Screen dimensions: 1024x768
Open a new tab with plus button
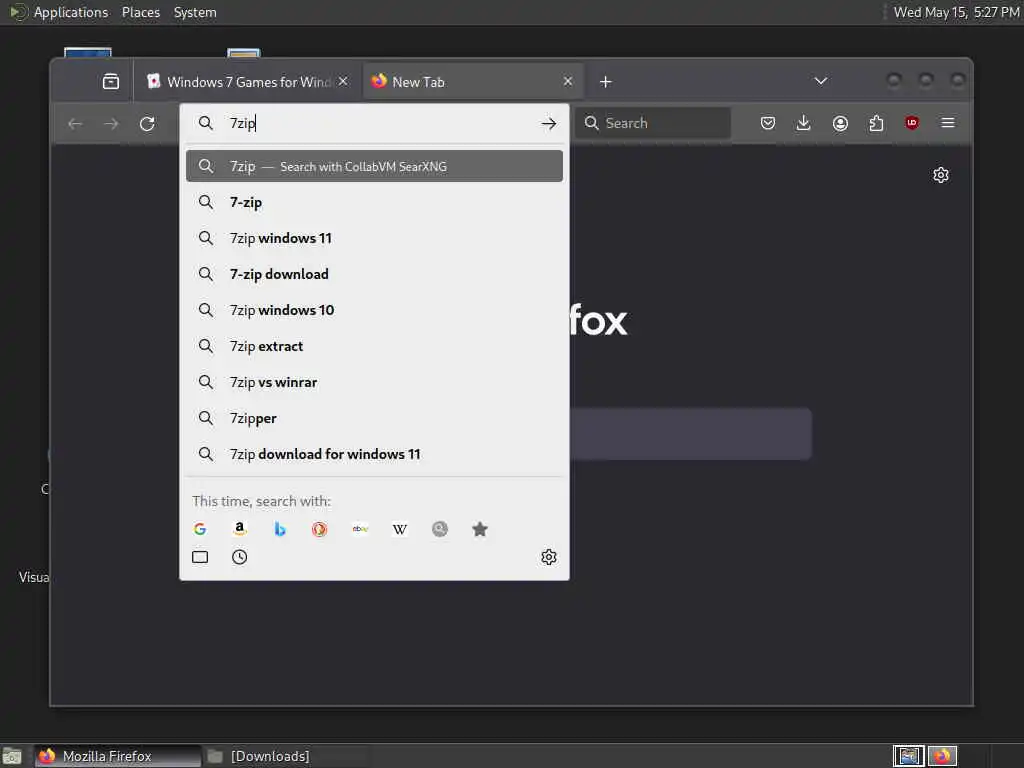click(x=605, y=82)
